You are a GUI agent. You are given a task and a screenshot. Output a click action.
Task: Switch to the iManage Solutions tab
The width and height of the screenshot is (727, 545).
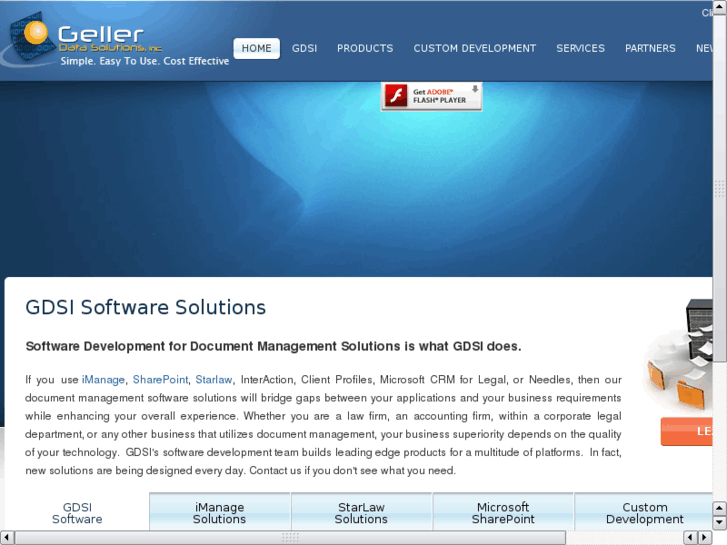click(220, 512)
